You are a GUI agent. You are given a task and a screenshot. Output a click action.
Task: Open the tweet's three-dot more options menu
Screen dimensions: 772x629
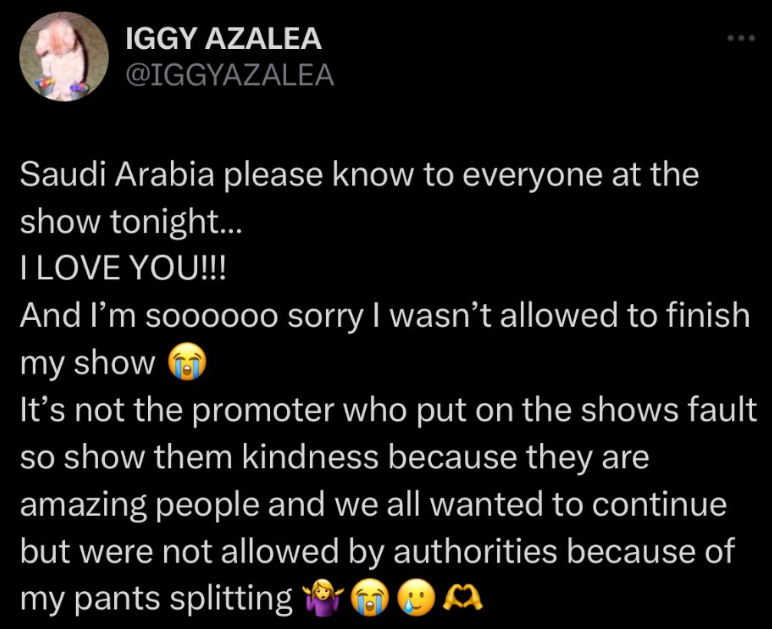[739, 40]
